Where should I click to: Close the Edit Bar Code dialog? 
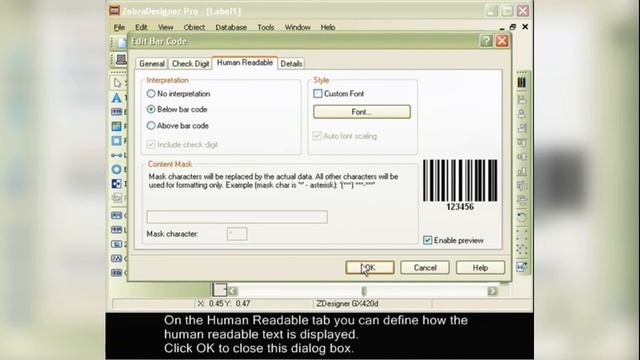point(502,41)
